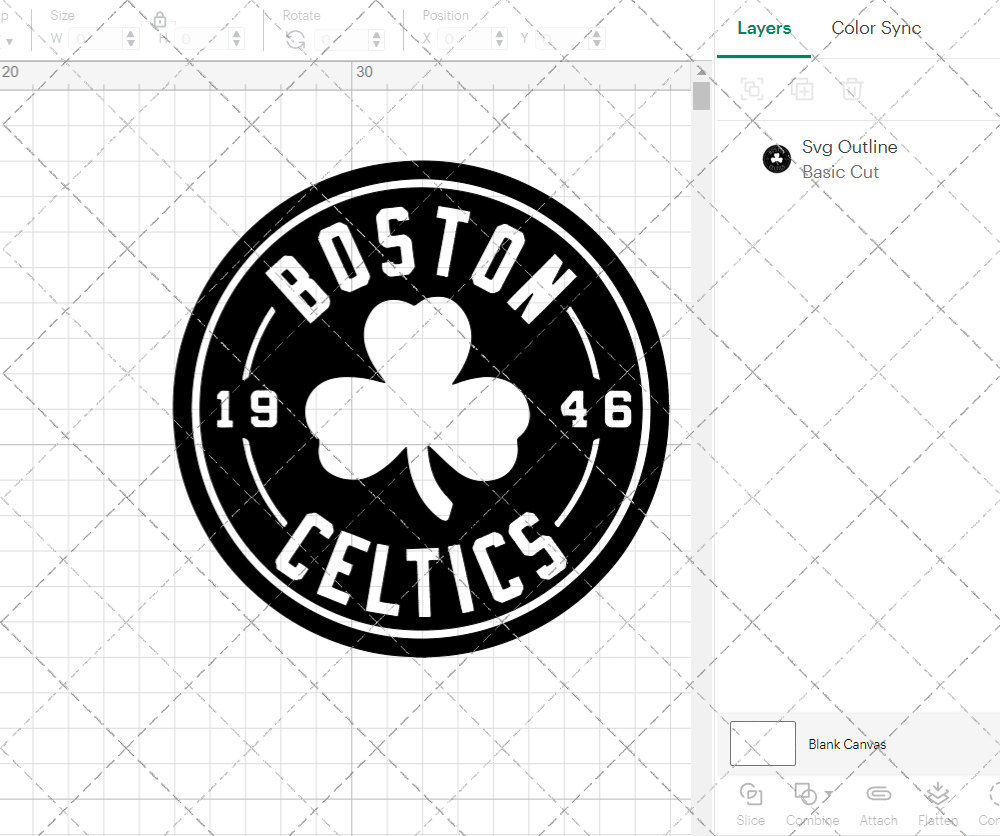Click the Blank Canvas label

[x=848, y=744]
